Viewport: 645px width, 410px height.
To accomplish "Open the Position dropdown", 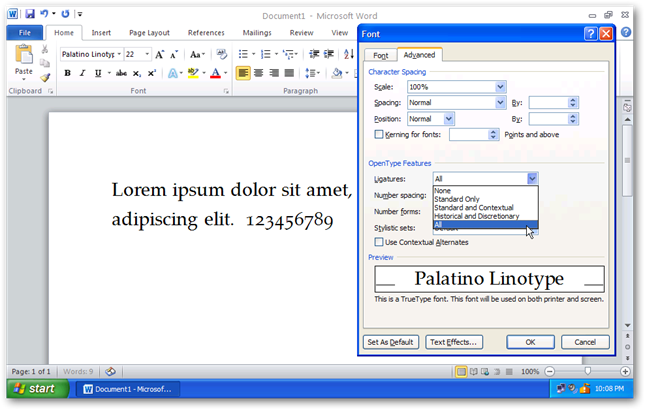I will click(x=449, y=119).
